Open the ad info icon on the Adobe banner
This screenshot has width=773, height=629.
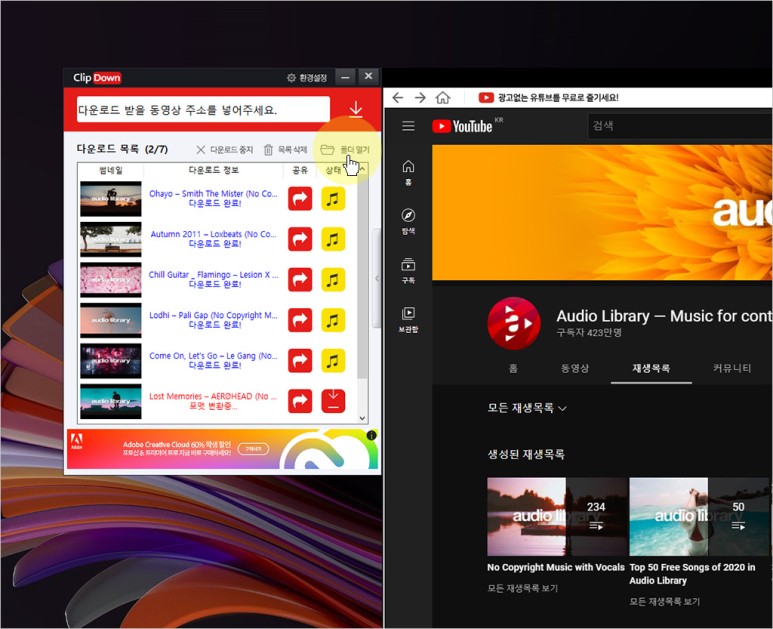tap(371, 435)
